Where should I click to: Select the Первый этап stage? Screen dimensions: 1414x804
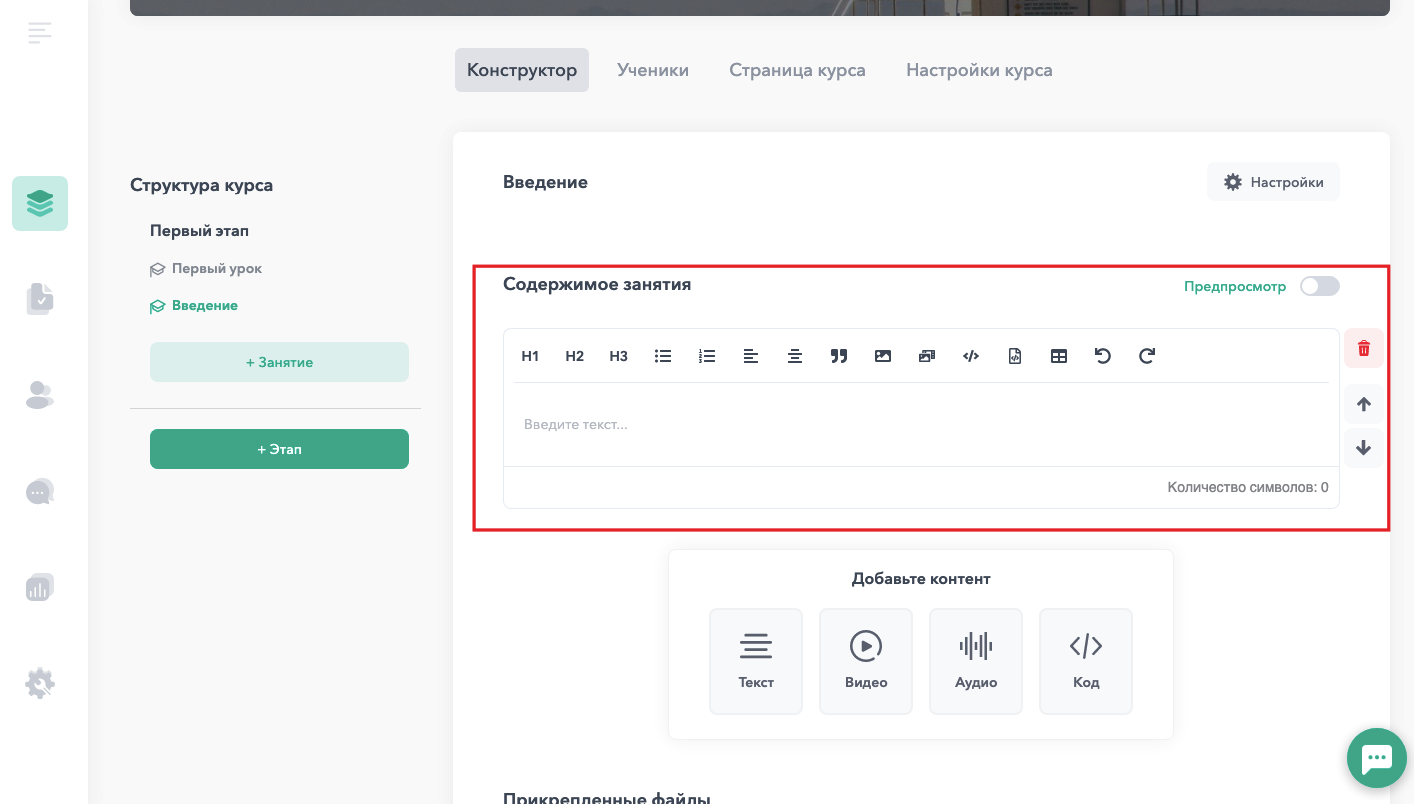coord(199,231)
